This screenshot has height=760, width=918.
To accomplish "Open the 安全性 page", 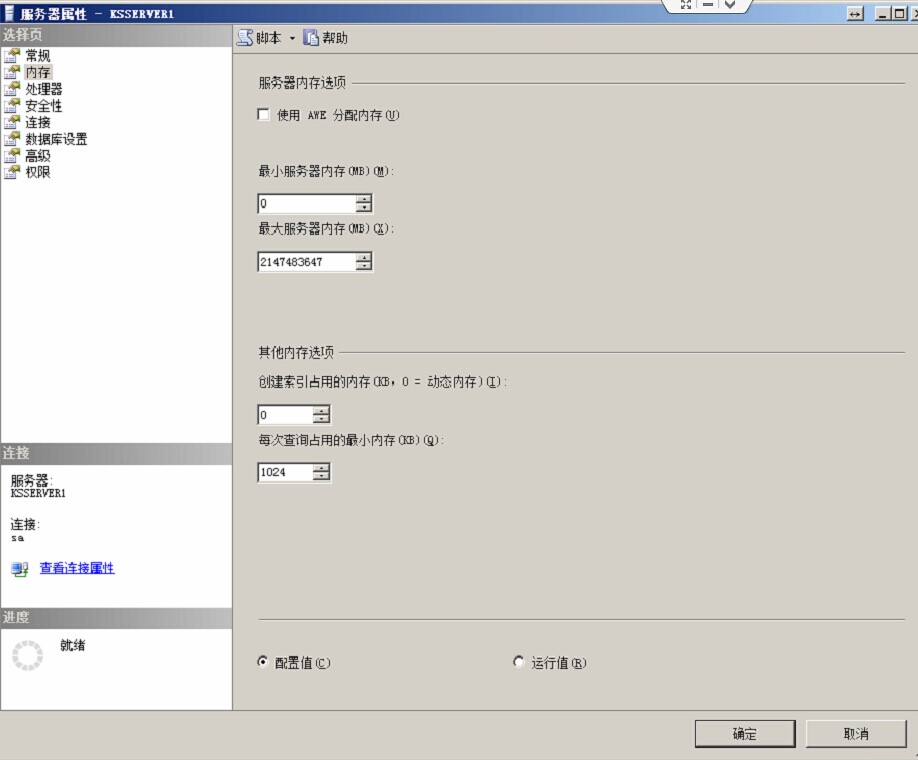I will (43, 105).
